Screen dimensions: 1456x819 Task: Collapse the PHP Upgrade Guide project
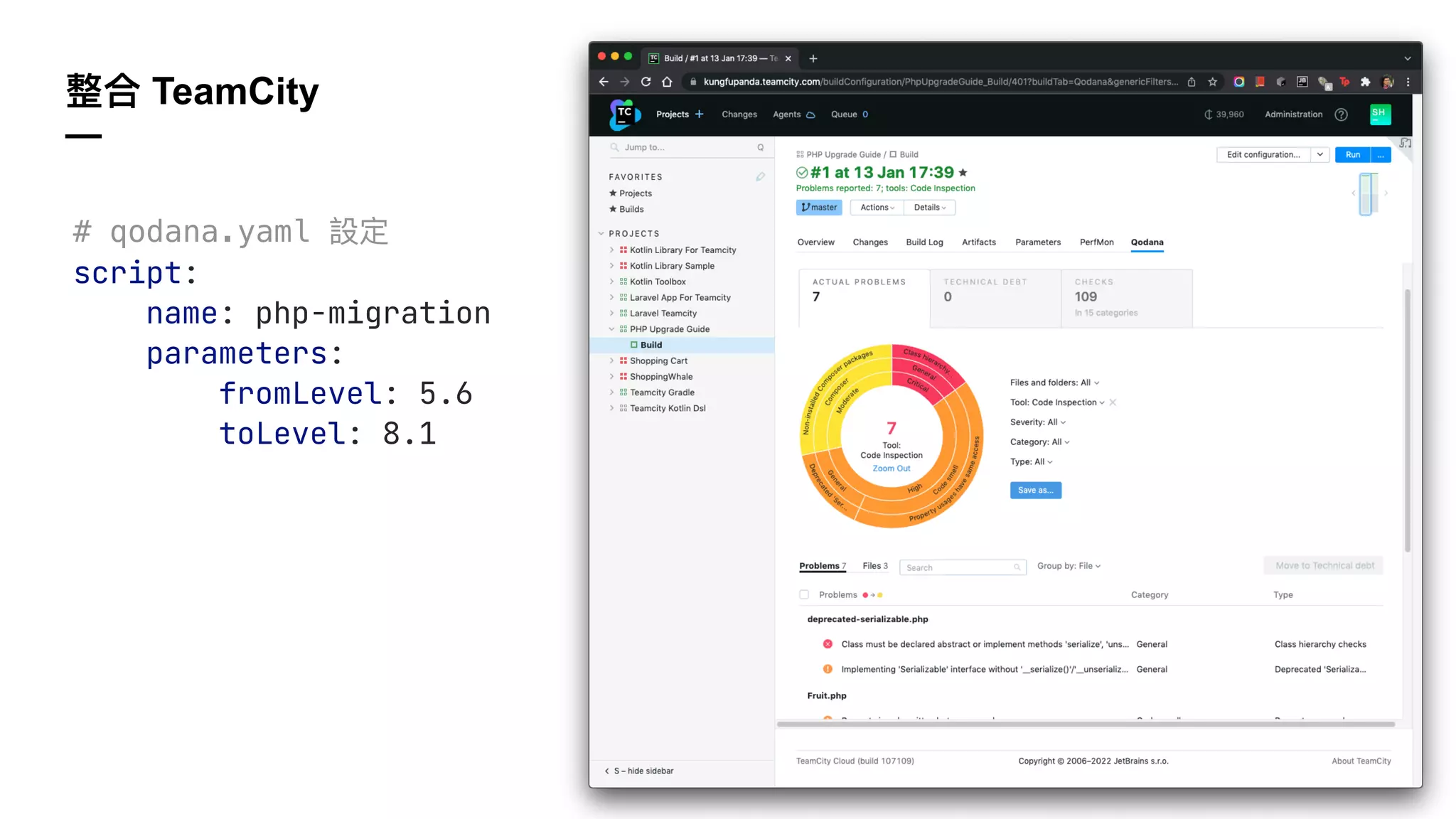[611, 329]
